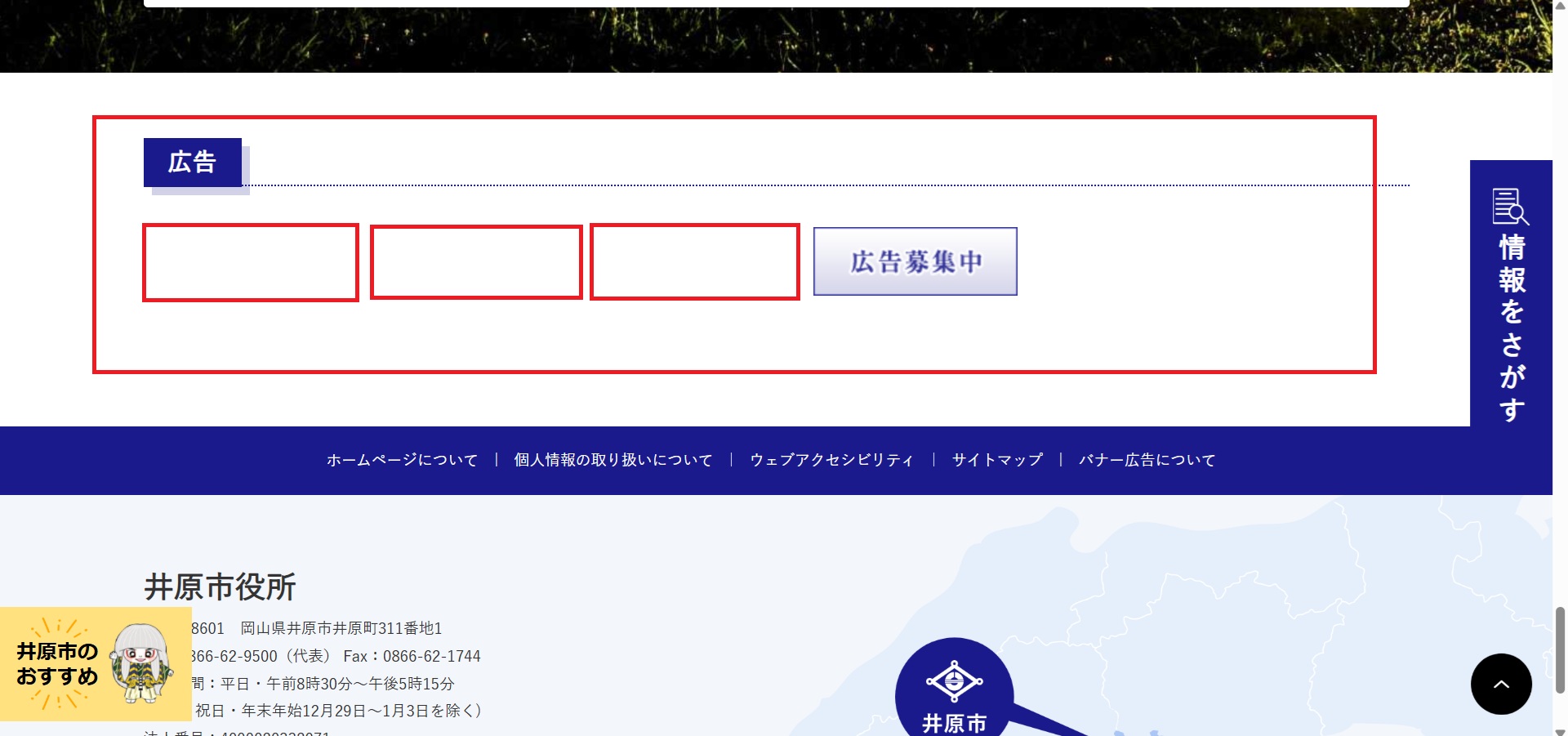This screenshot has width=1568, height=736.
Task: Click the page vertical scrollbar thumb
Action: [x=1560, y=650]
